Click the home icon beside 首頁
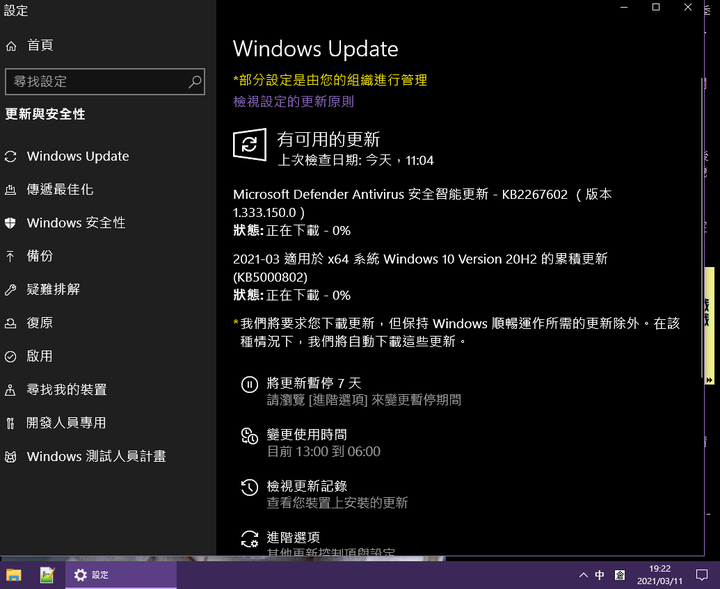Screen dimensions: 720x589 (11, 46)
